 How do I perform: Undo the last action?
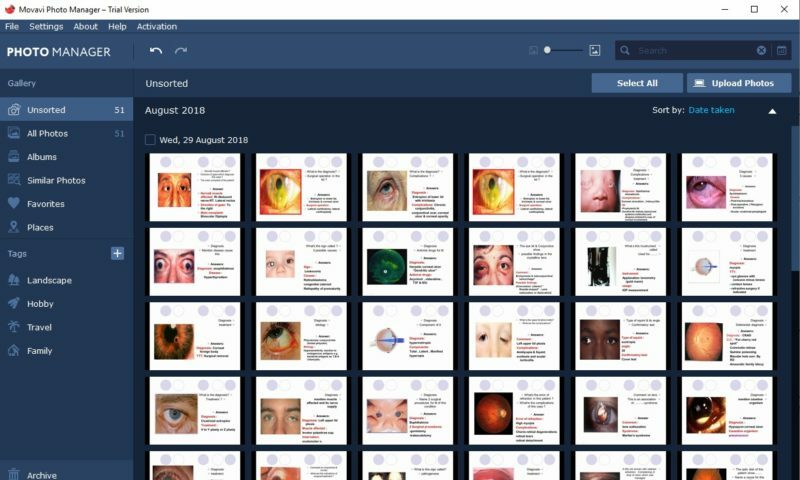pyautogui.click(x=156, y=50)
